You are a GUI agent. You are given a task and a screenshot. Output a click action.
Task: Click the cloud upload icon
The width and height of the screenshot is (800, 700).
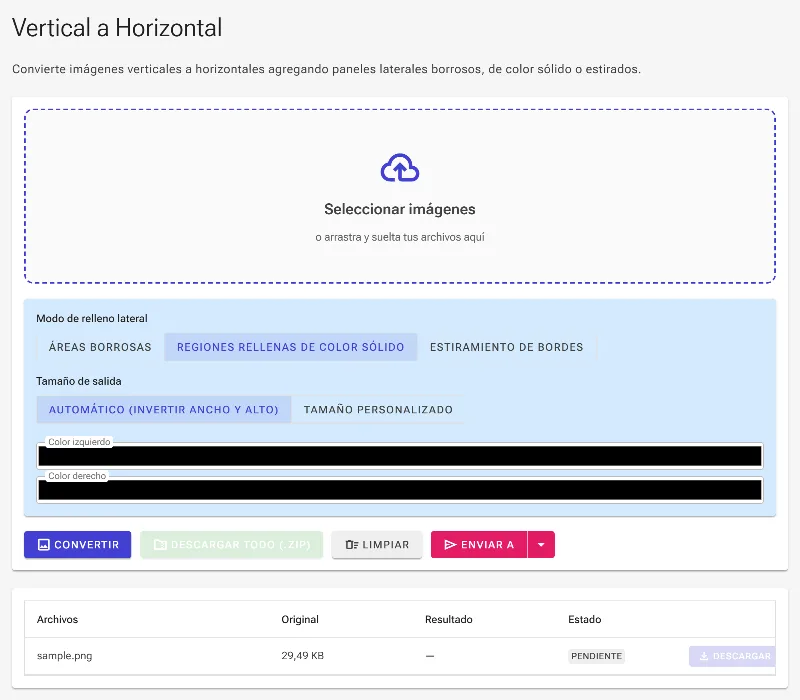(400, 168)
